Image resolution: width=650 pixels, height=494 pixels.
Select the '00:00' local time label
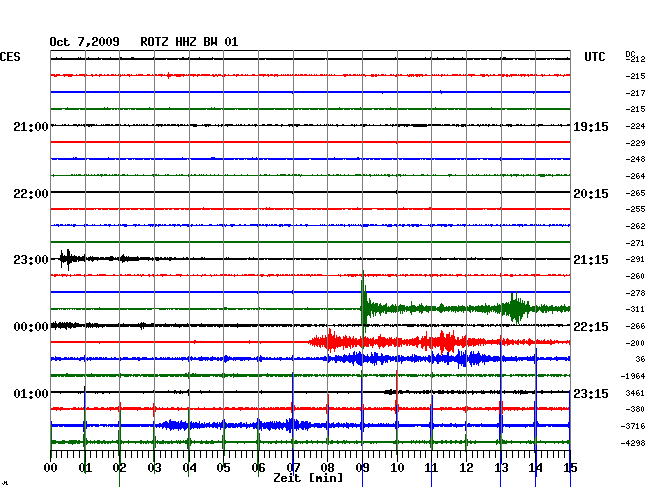pos(31,327)
